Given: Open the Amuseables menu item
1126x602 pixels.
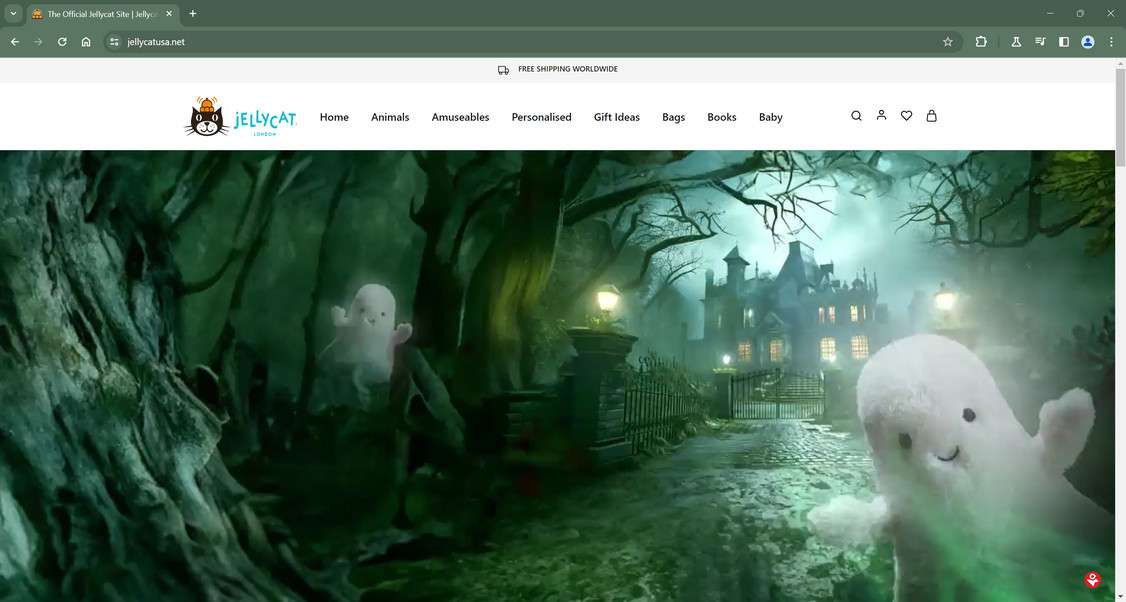Looking at the screenshot, I should [460, 117].
